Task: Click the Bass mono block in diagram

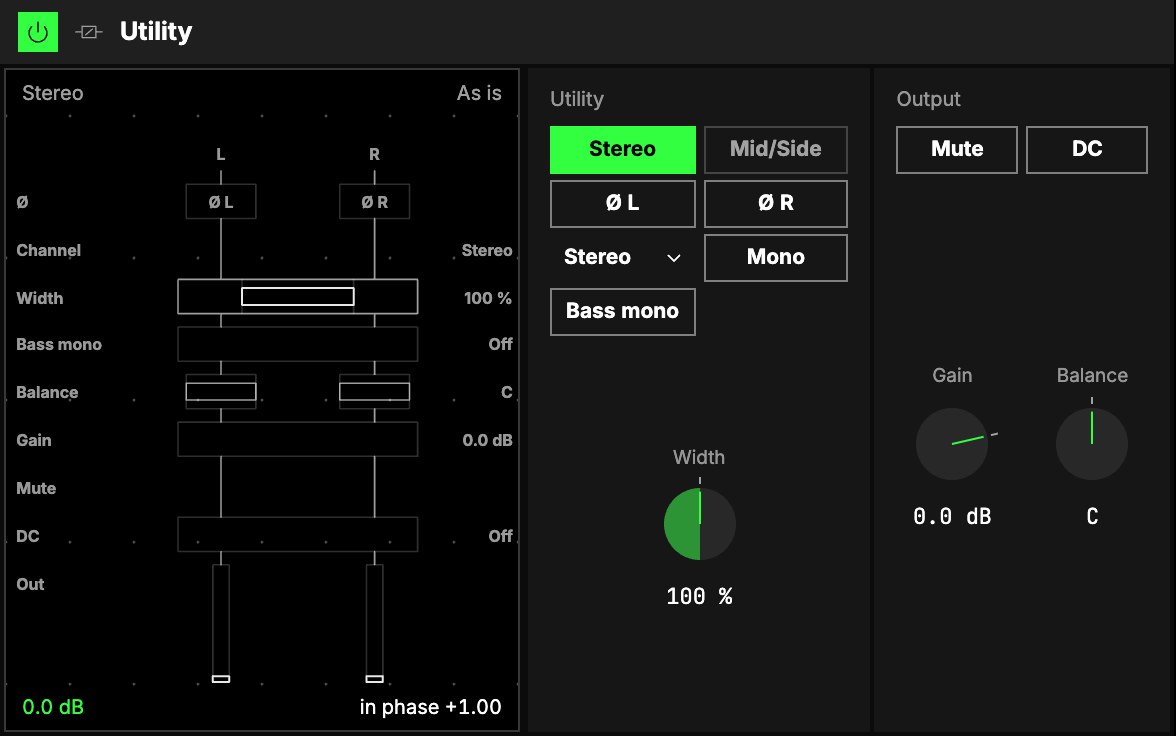Action: [298, 344]
